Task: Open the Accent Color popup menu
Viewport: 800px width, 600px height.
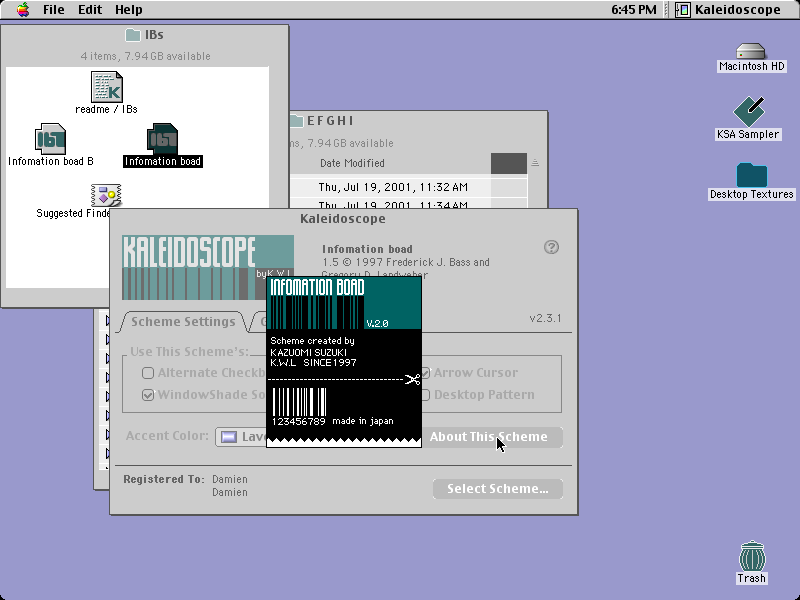Action: pos(241,437)
